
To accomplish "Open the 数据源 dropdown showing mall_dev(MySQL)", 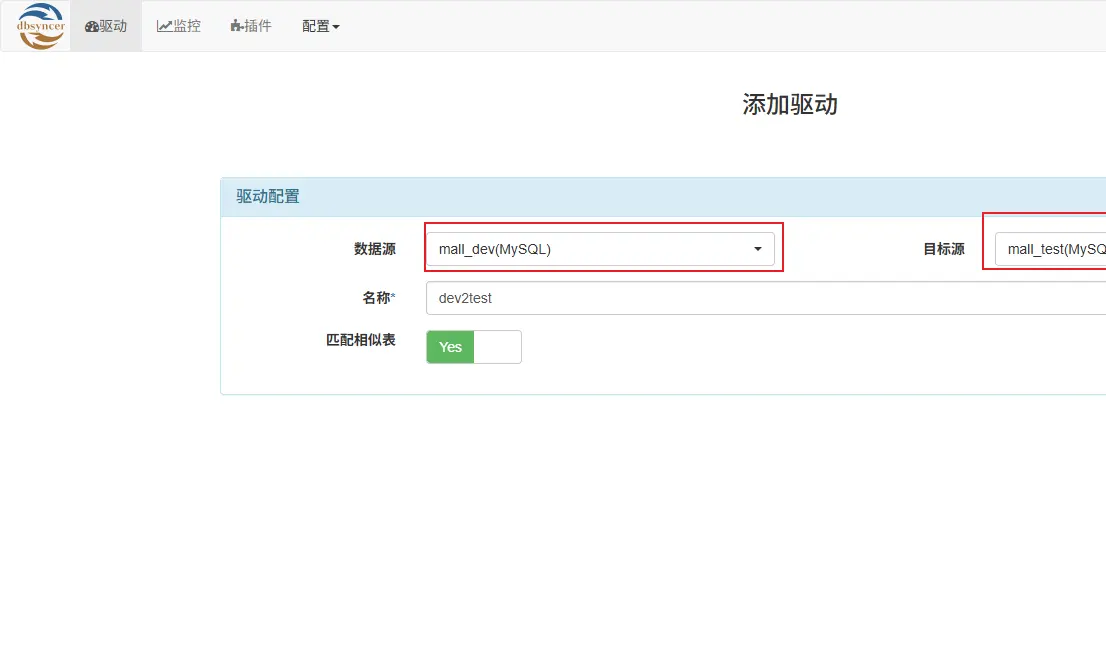I will (600, 249).
